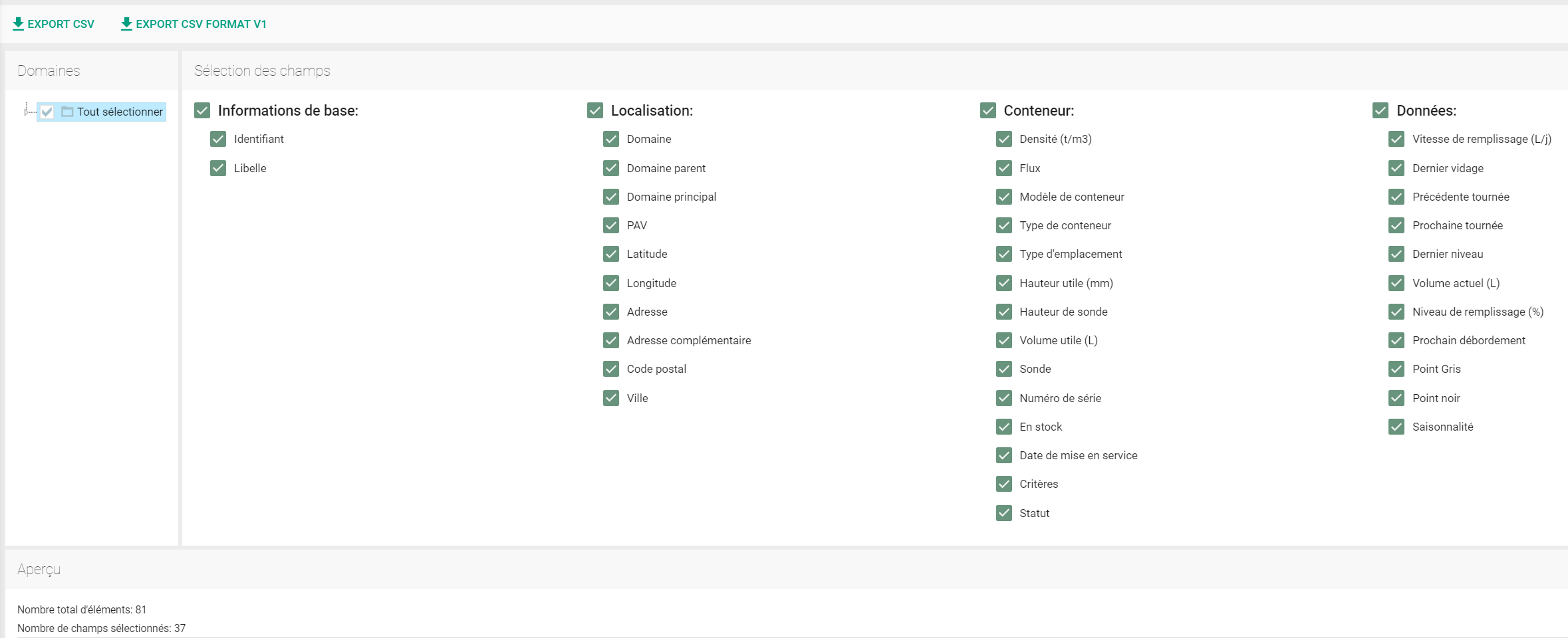Click the EXPORT CSV button label
Screen dimensions: 1568x638
(61, 24)
